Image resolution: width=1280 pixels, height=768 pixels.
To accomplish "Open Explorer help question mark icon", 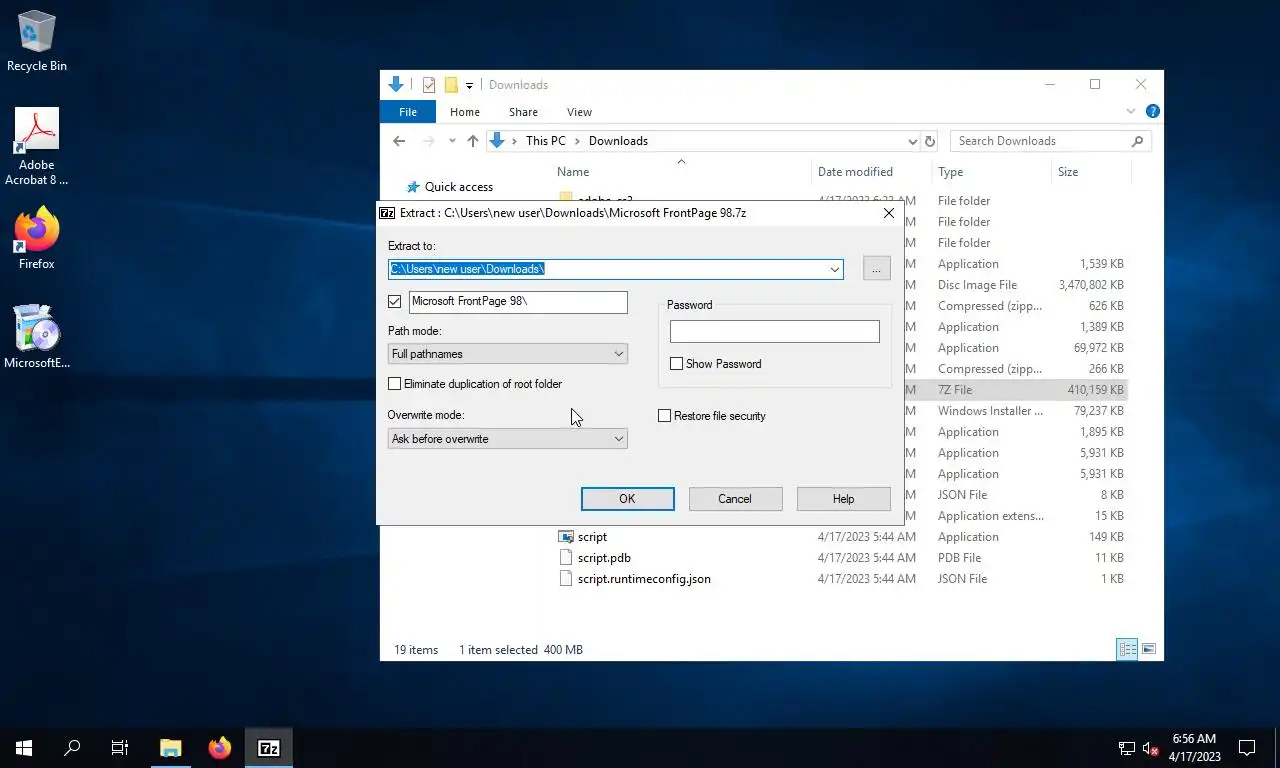I will pyautogui.click(x=1152, y=112).
